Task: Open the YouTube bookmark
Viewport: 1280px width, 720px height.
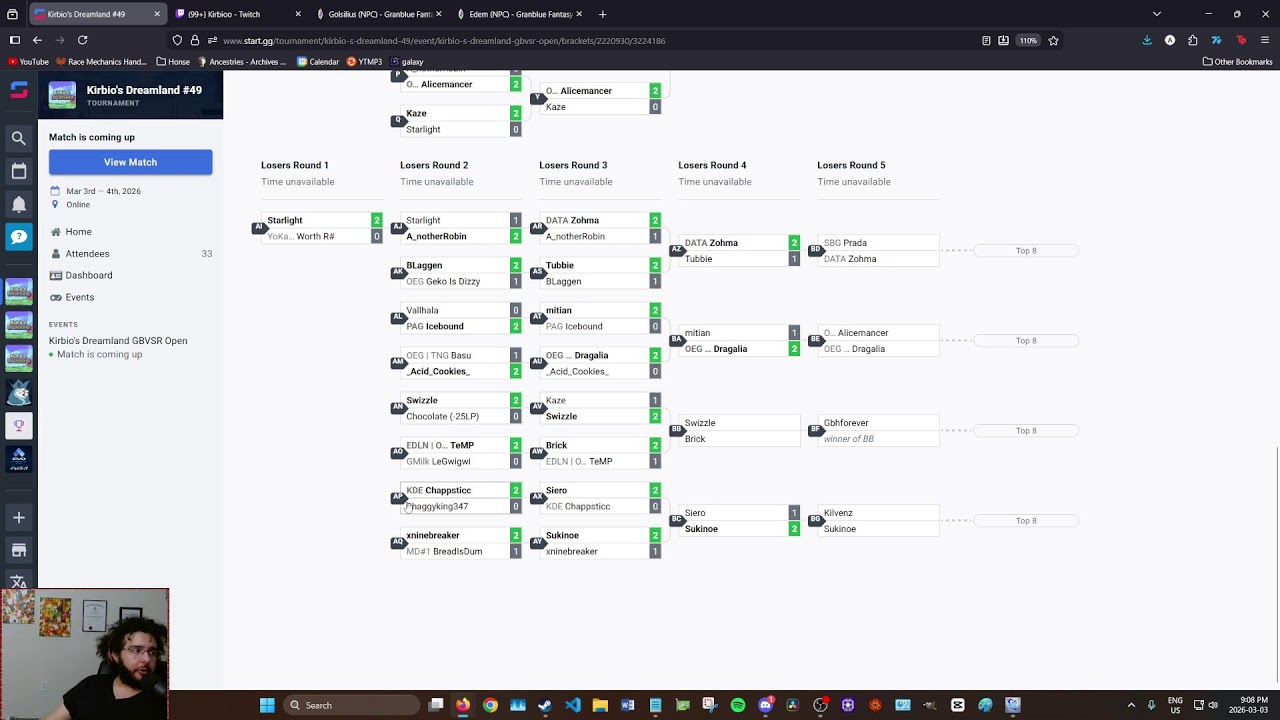Action: [x=28, y=62]
